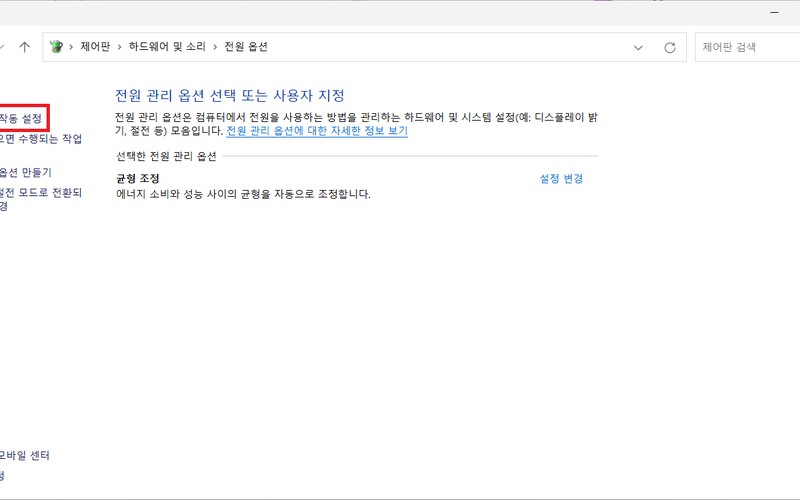Open sidebar link ending 모바일 센터
Viewport: 800px width, 500px height.
(24, 455)
